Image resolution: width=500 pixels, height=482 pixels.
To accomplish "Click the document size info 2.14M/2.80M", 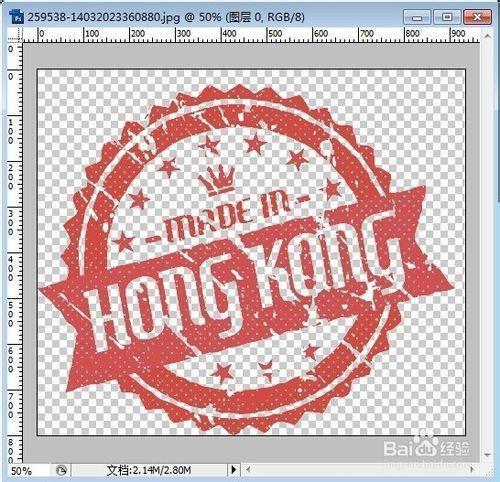I will tap(149, 470).
